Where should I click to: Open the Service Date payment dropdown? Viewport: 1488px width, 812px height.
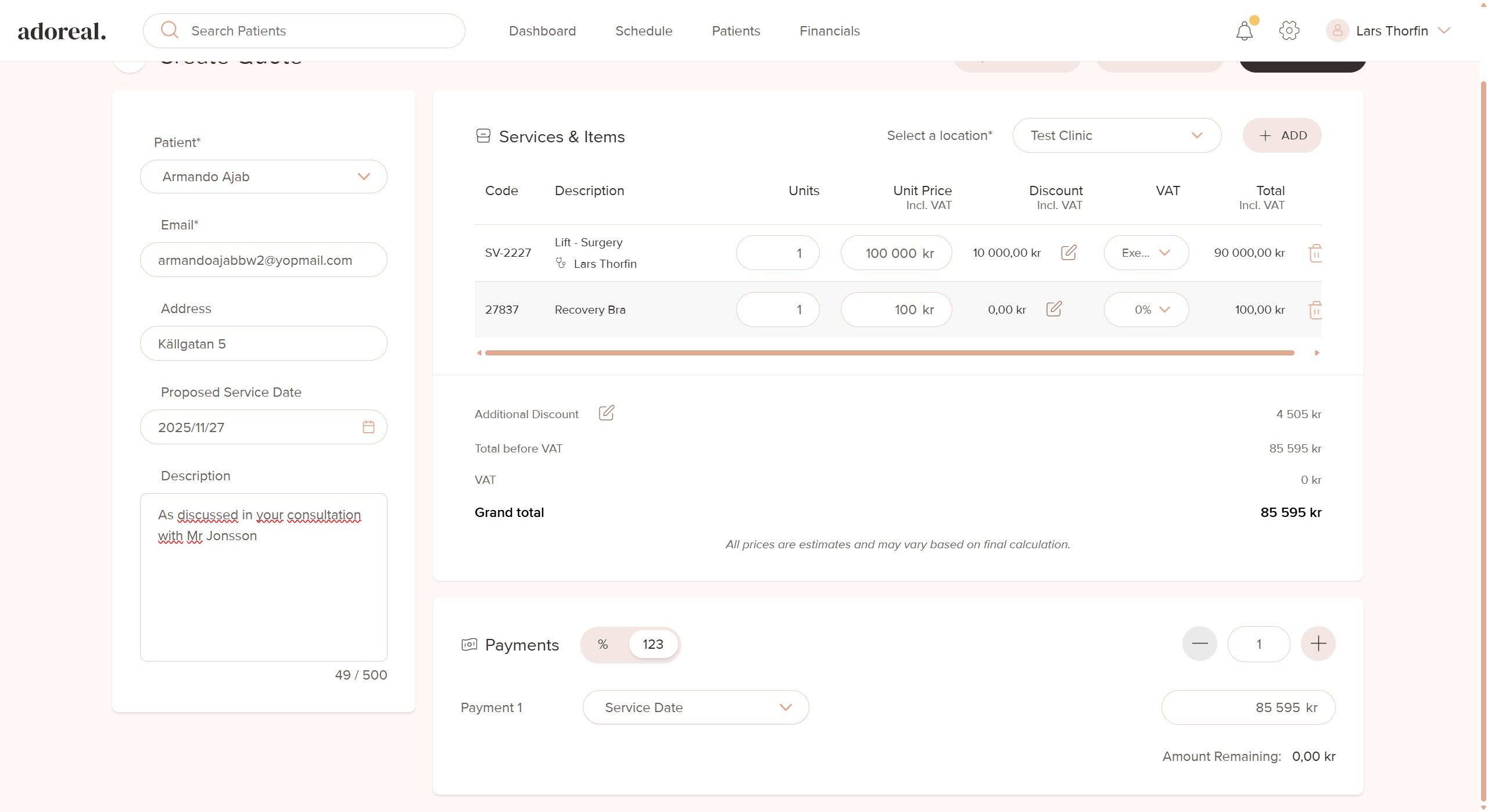point(695,707)
